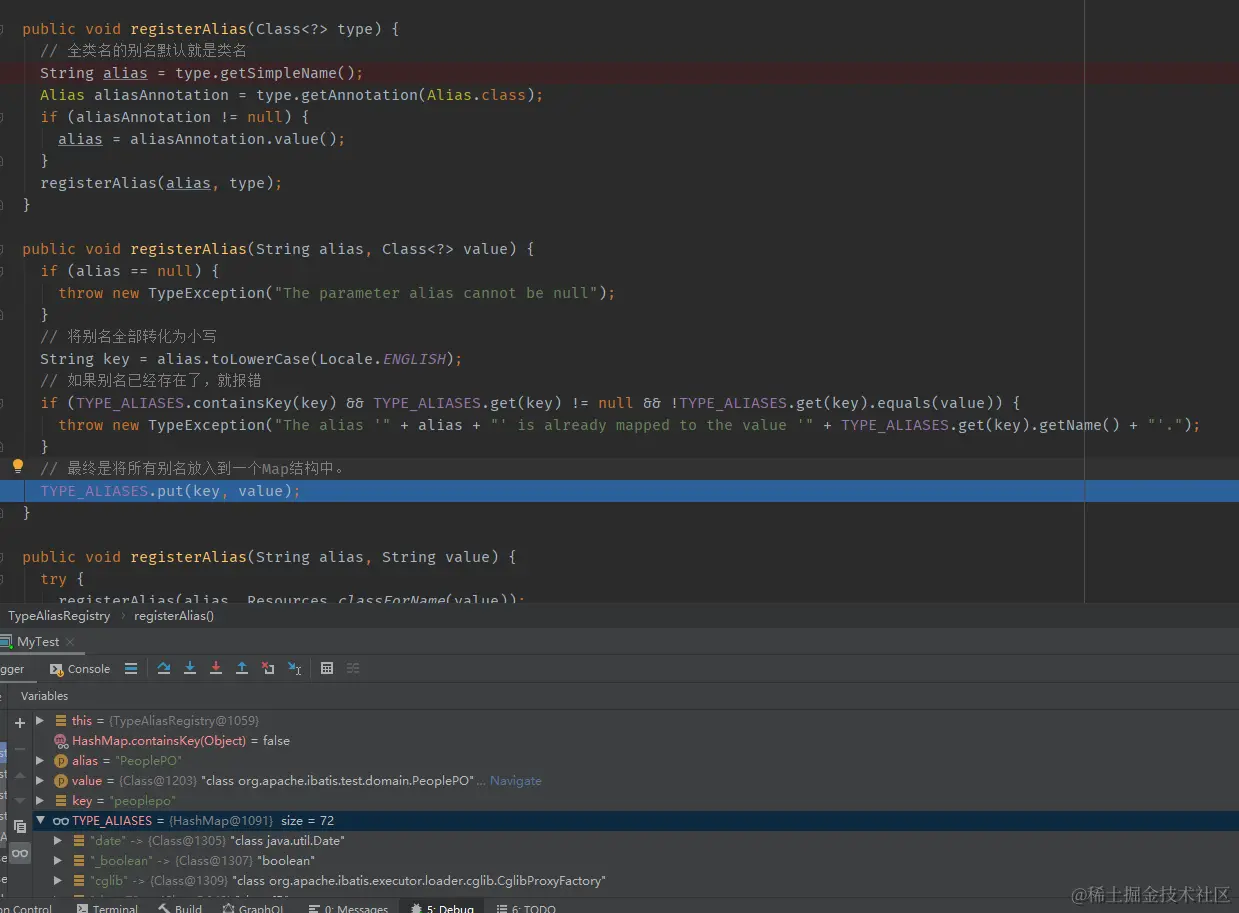Viewport: 1239px width, 913px height.
Task: Click the highlighted TYPE_ALIASES.put(key, value) line
Action: (619, 491)
